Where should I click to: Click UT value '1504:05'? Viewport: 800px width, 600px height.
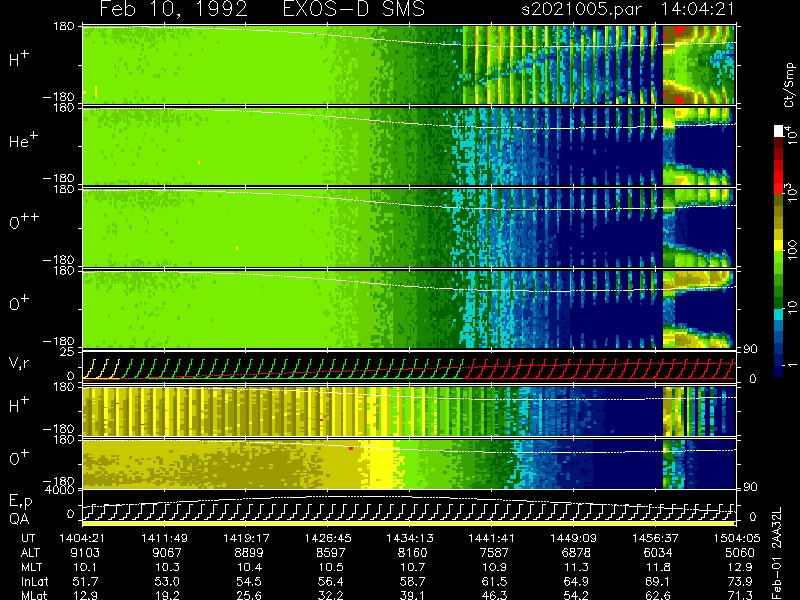[x=737, y=538]
